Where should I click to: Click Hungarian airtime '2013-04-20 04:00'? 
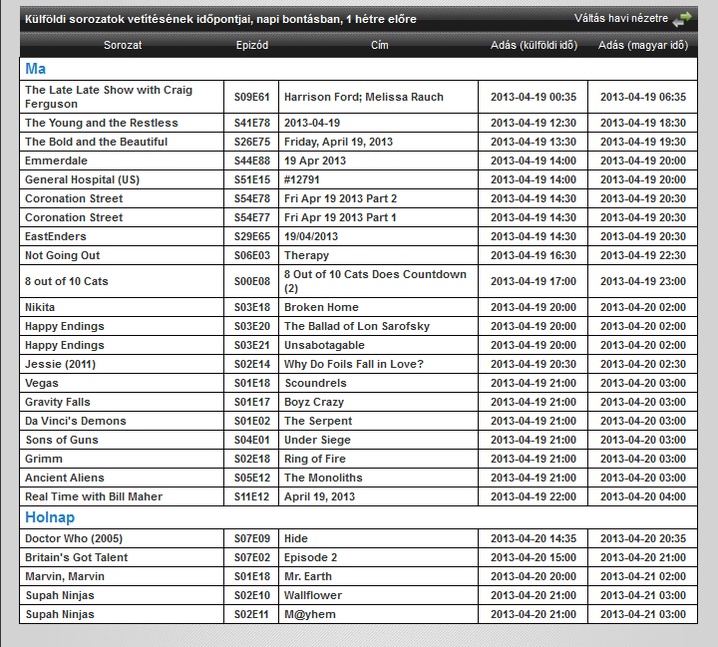[x=643, y=496]
